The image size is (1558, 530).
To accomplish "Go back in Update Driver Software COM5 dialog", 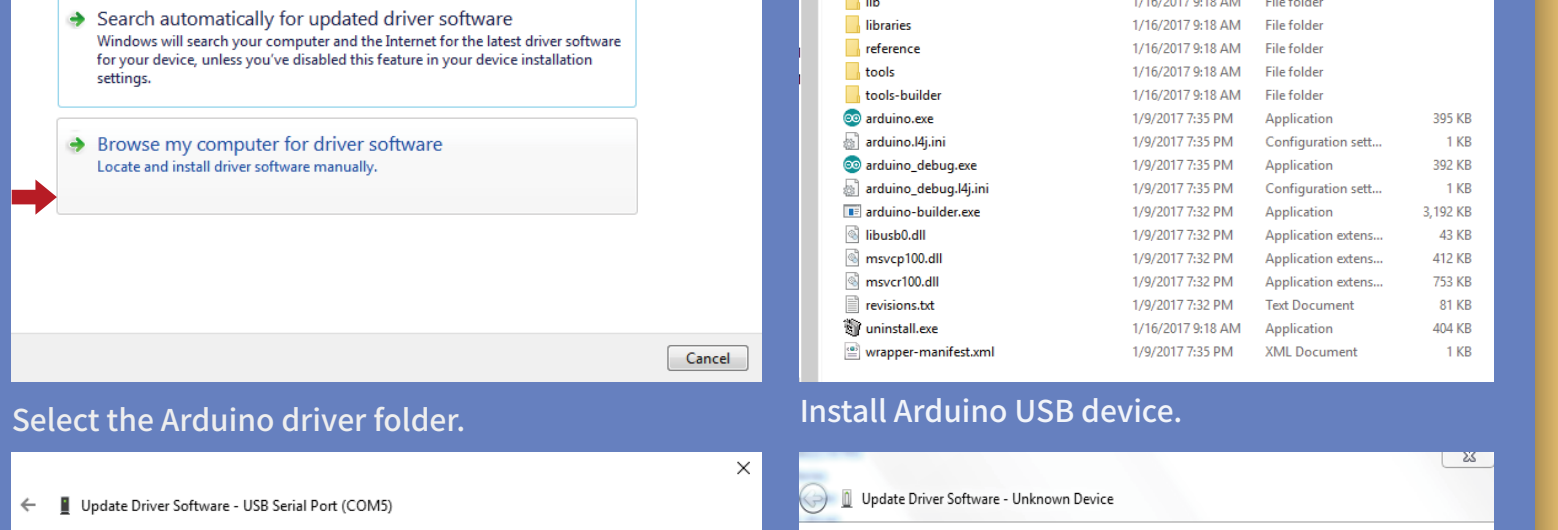I will tap(28, 505).
